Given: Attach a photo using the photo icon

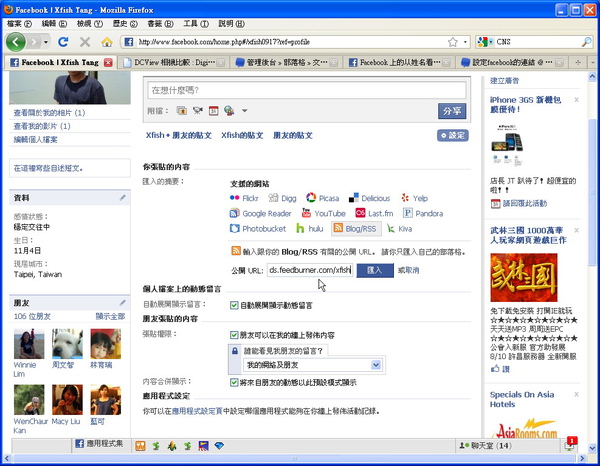Looking at the screenshot, I should click(182, 111).
